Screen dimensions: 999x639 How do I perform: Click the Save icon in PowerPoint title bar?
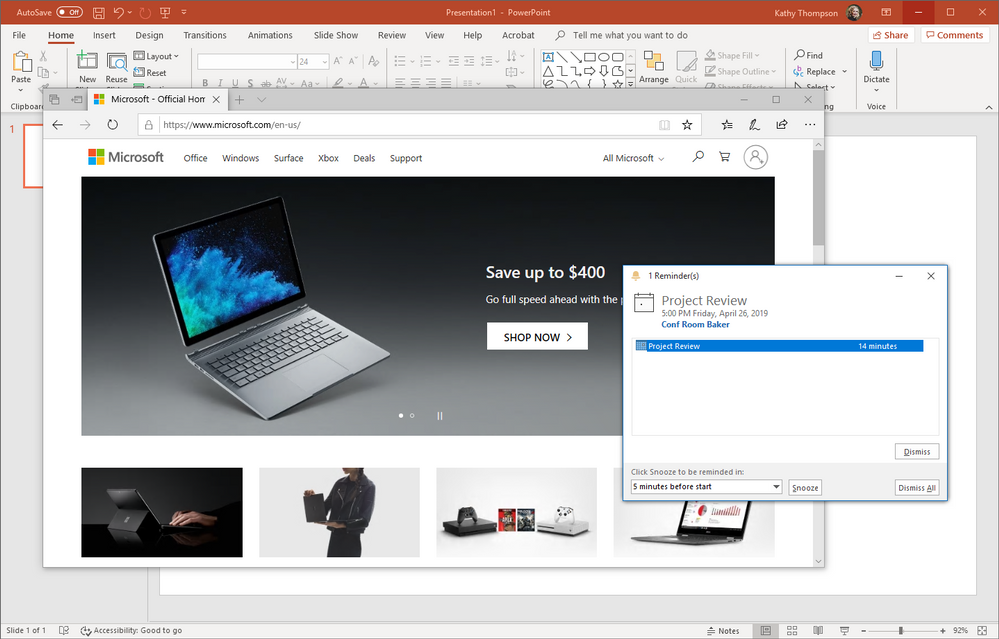tap(99, 12)
